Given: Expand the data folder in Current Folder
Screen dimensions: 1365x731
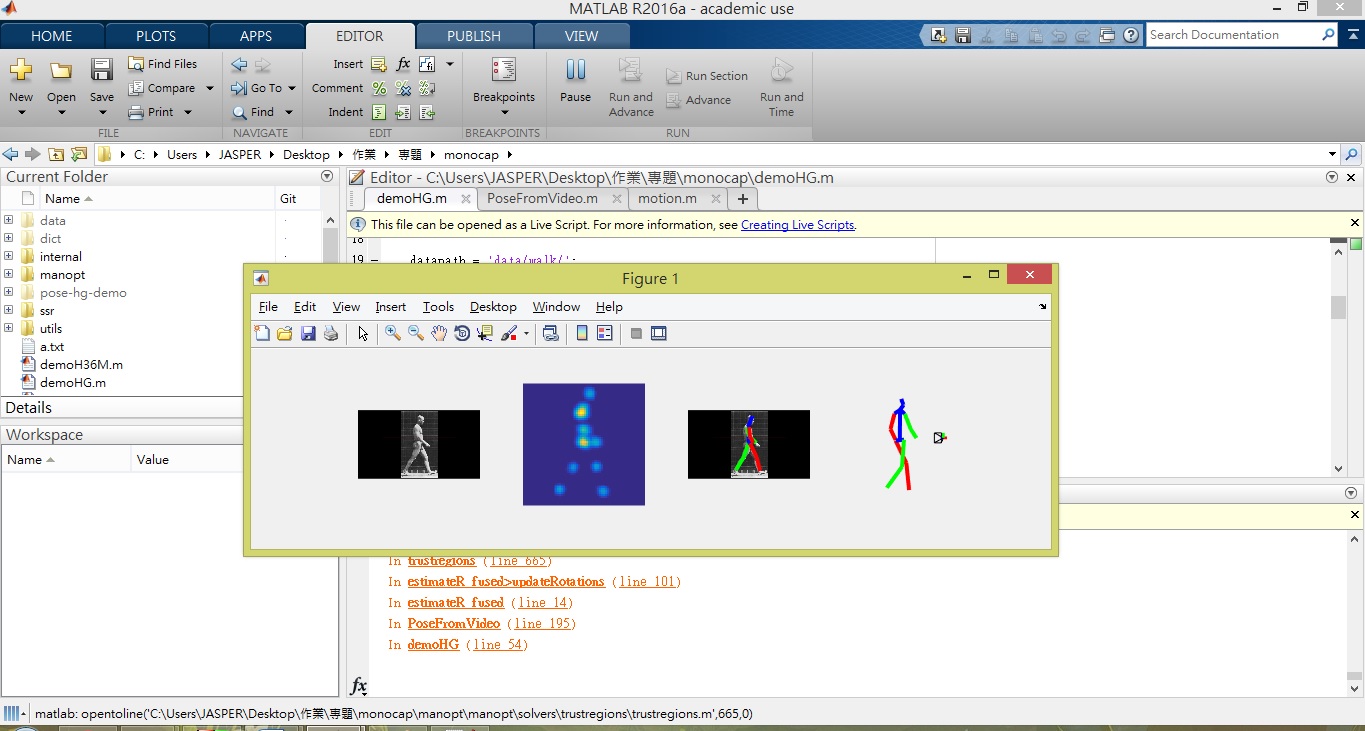Looking at the screenshot, I should point(9,221).
